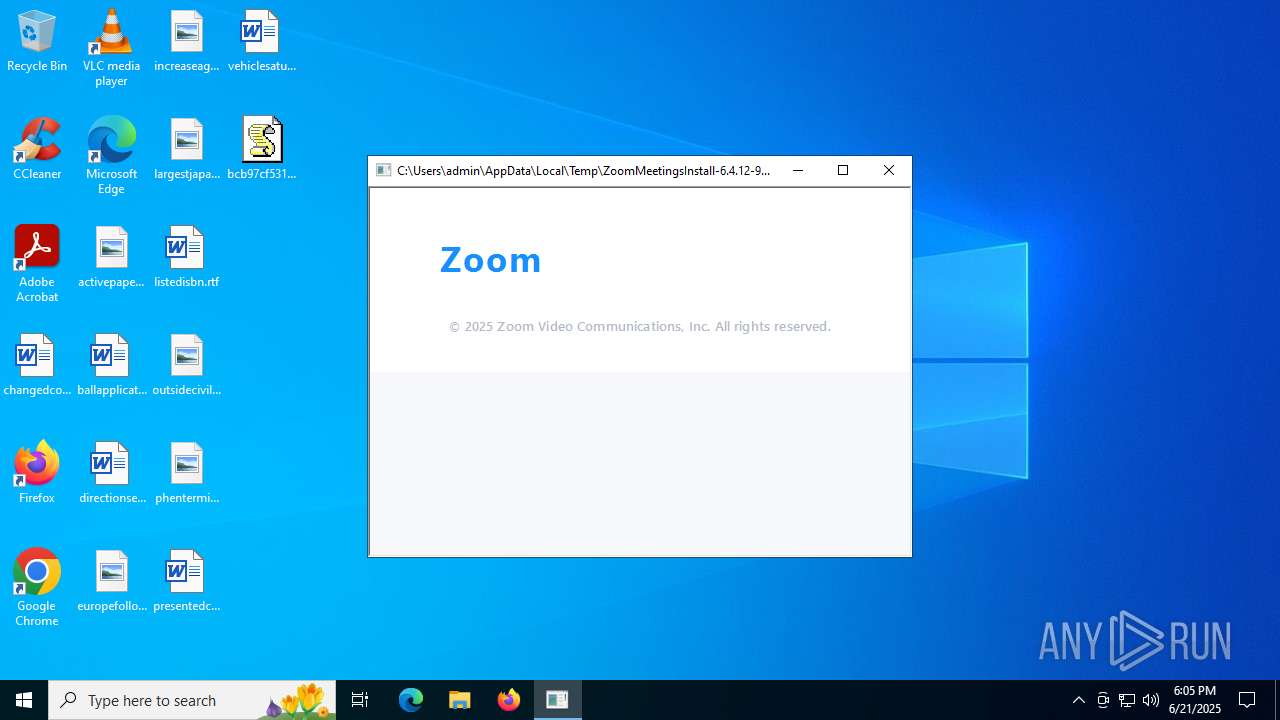Select the vehiclesatu... Word document
This screenshot has width=1280, height=720.
pyautogui.click(x=261, y=41)
